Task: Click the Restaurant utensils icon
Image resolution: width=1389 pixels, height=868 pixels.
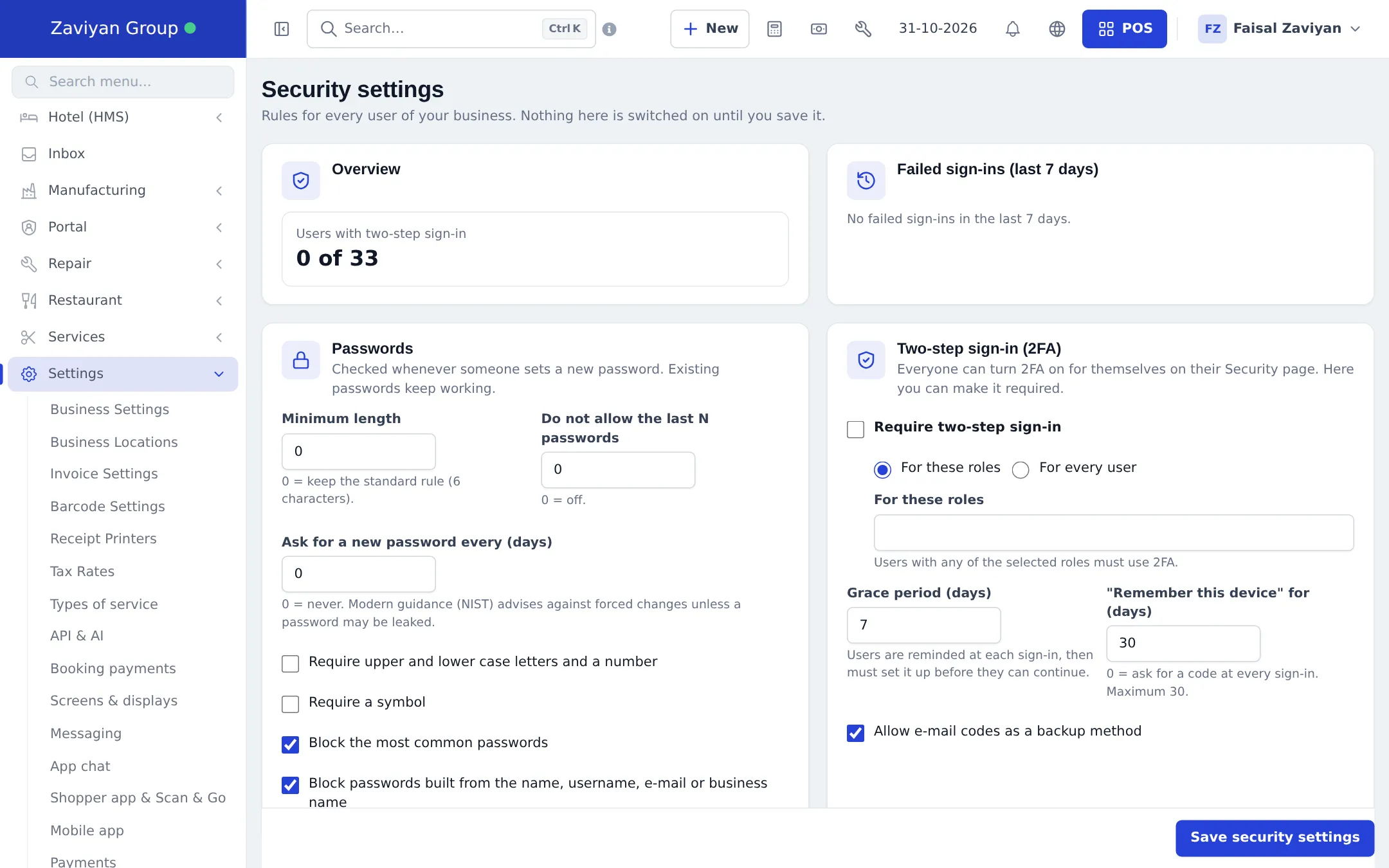Action: pos(29,300)
